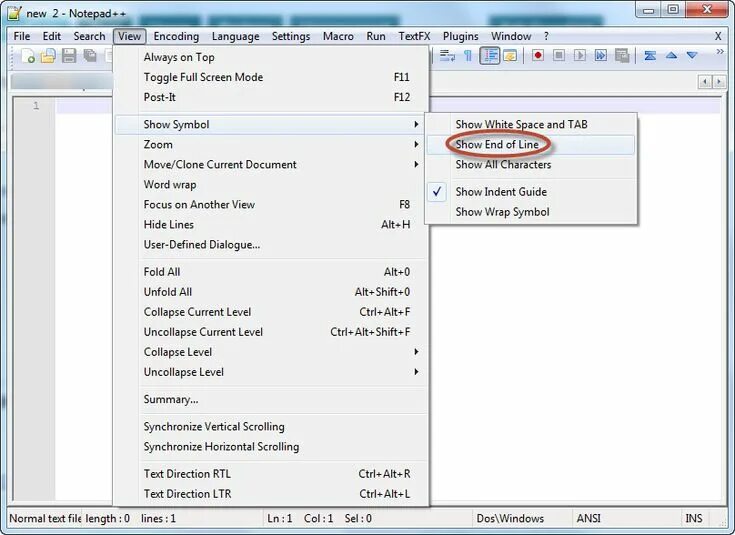The image size is (735, 535).
Task: Toggle the Word Wrap toolbar icon
Action: tap(447, 56)
